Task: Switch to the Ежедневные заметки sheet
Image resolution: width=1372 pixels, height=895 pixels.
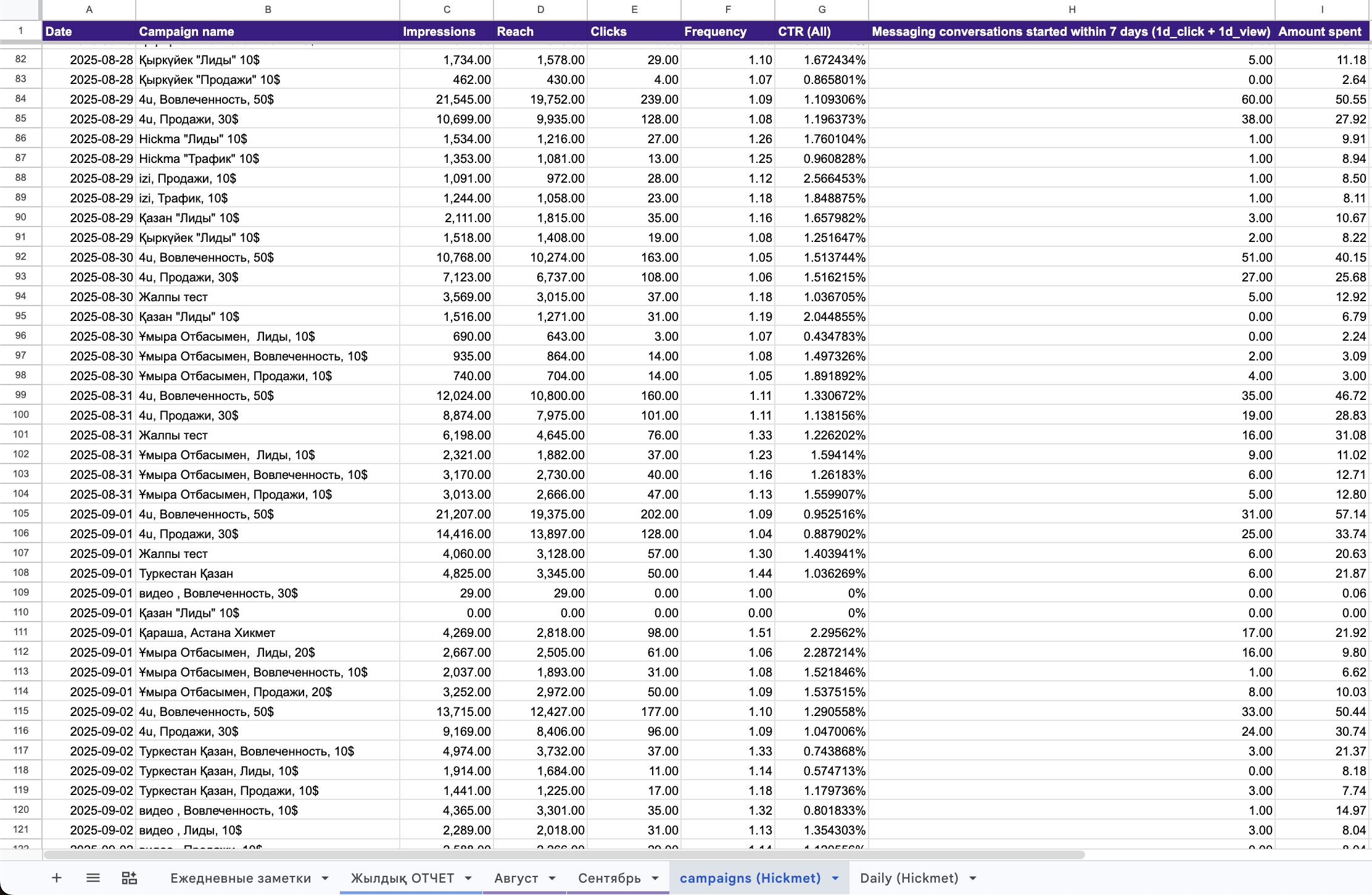Action: [x=241, y=878]
